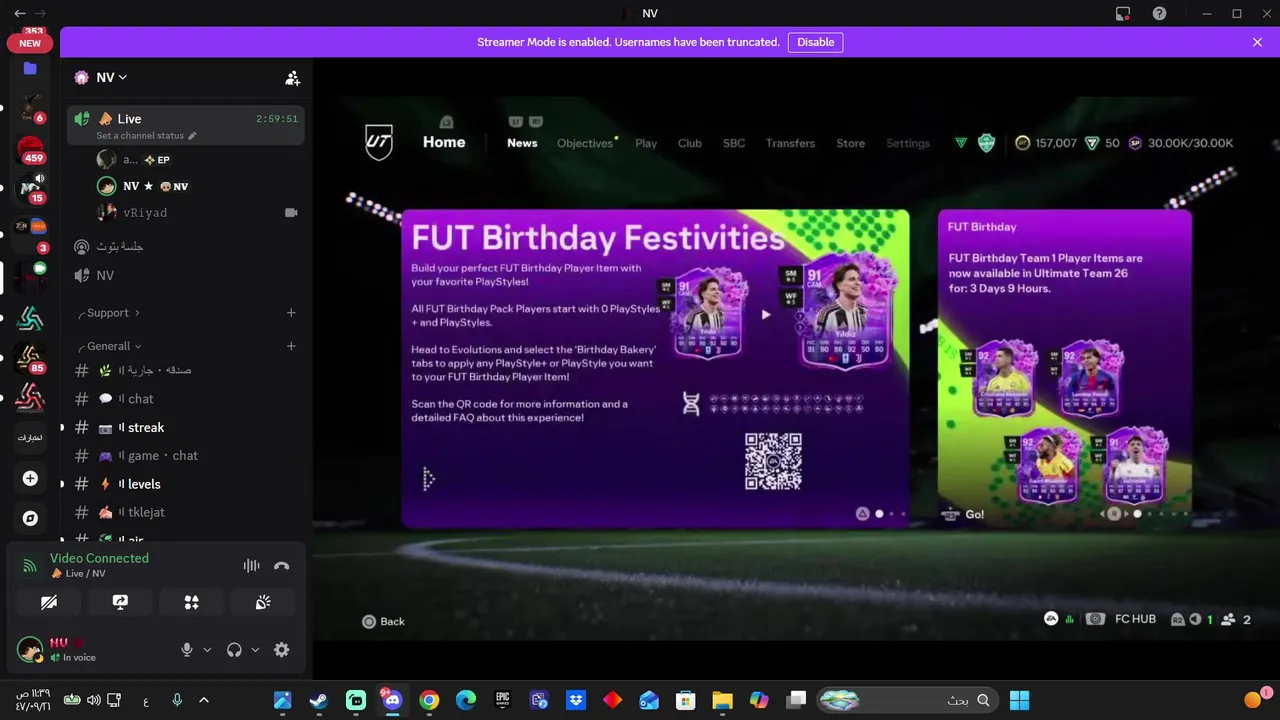Open server with 459 notification badge
The width and height of the screenshot is (1280, 720).
30,149
